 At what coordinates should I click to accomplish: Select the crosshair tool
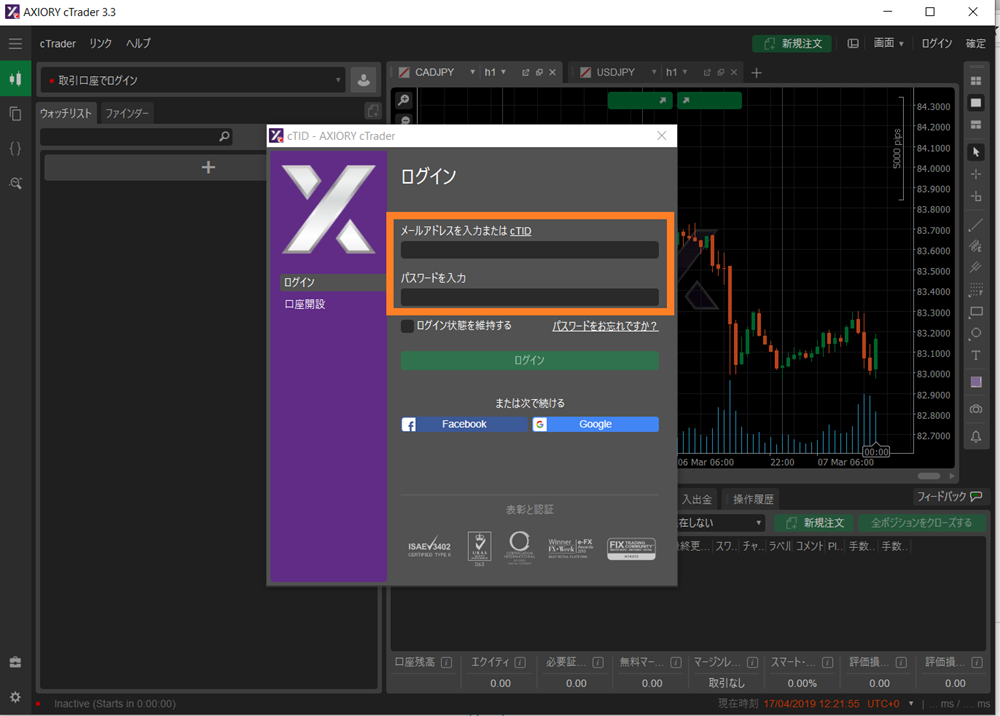976,174
